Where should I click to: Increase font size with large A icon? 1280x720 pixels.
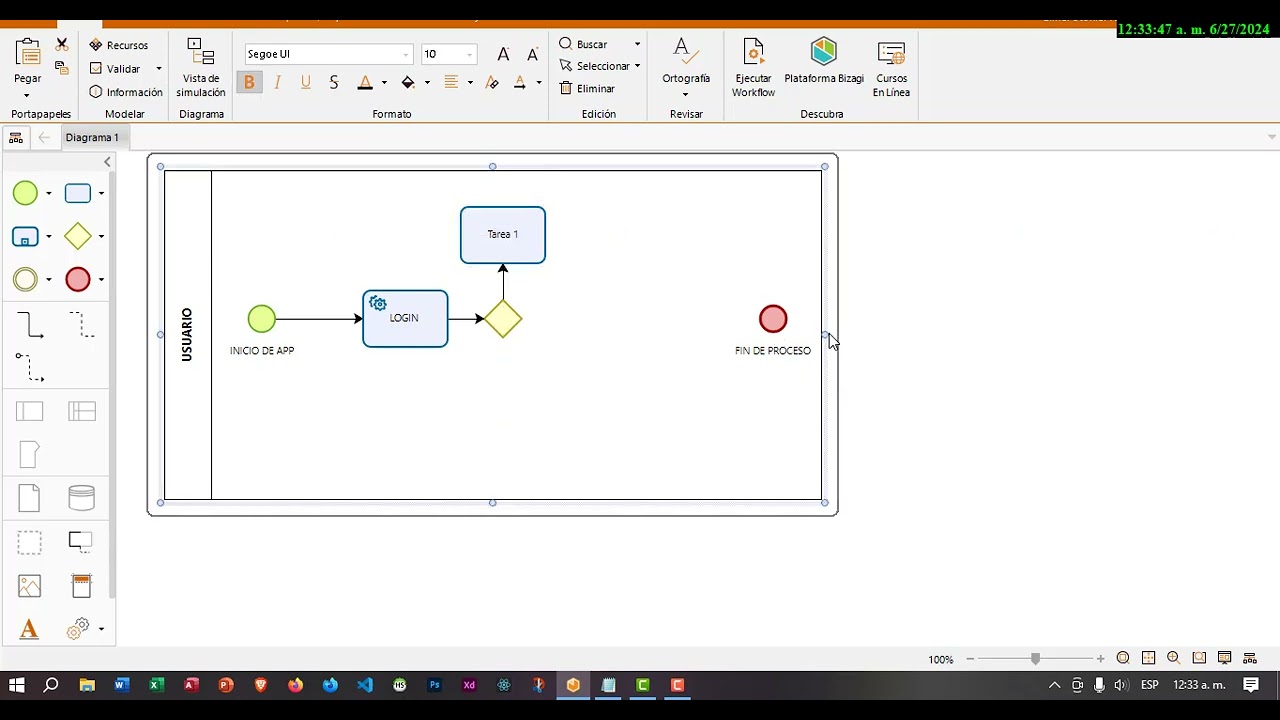[x=504, y=54]
